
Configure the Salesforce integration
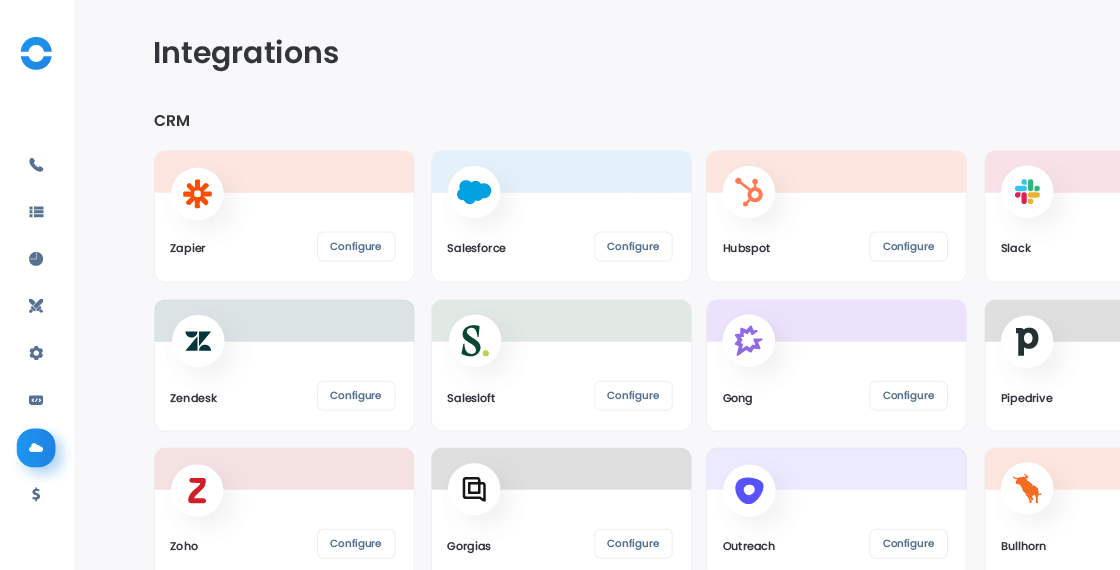634,246
